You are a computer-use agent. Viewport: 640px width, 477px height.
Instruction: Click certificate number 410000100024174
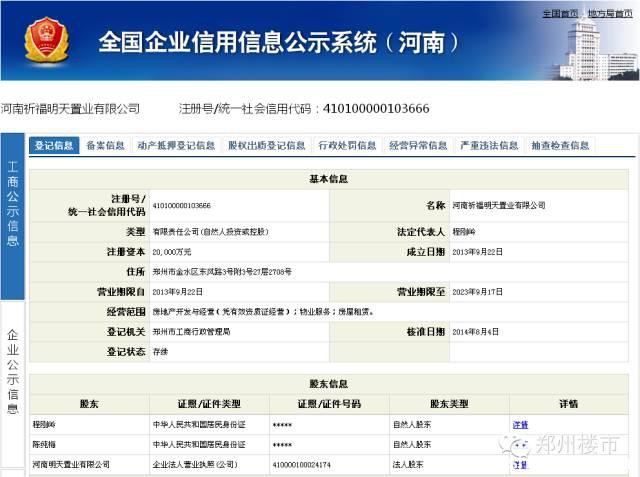(x=302, y=465)
